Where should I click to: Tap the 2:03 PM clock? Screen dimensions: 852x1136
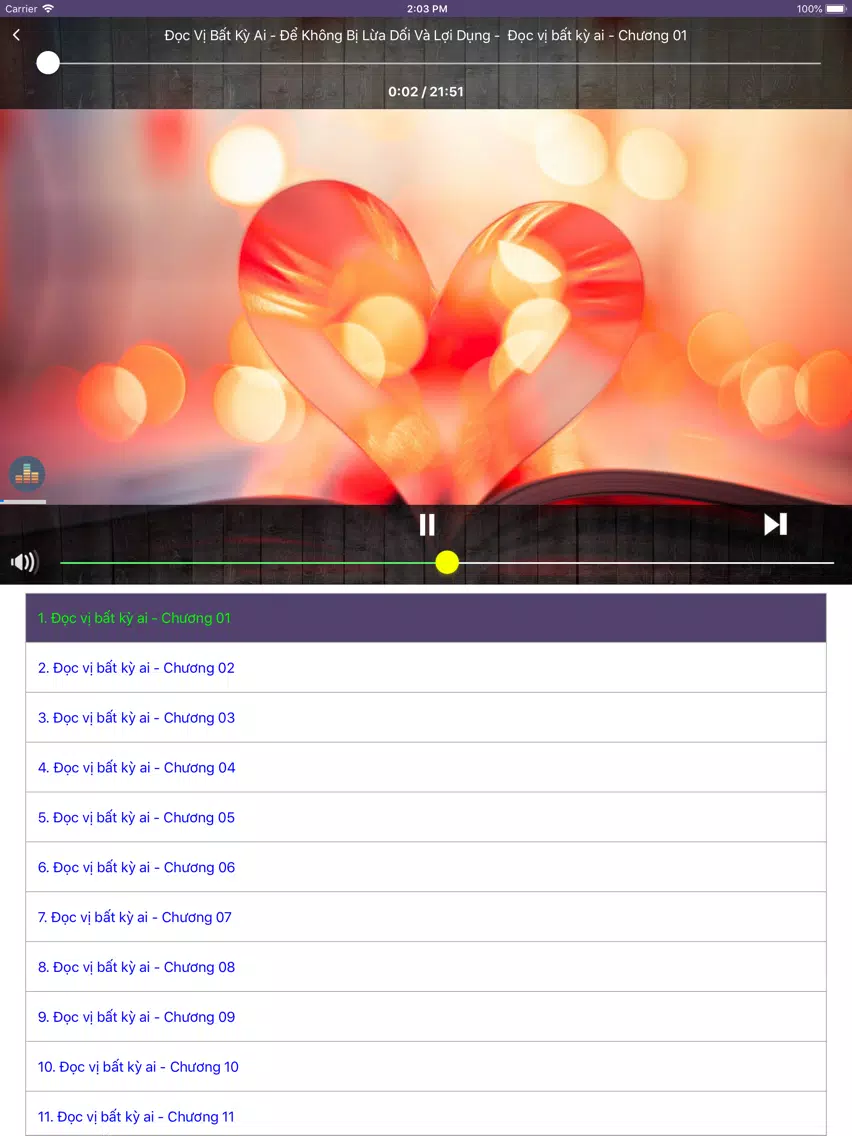click(427, 9)
